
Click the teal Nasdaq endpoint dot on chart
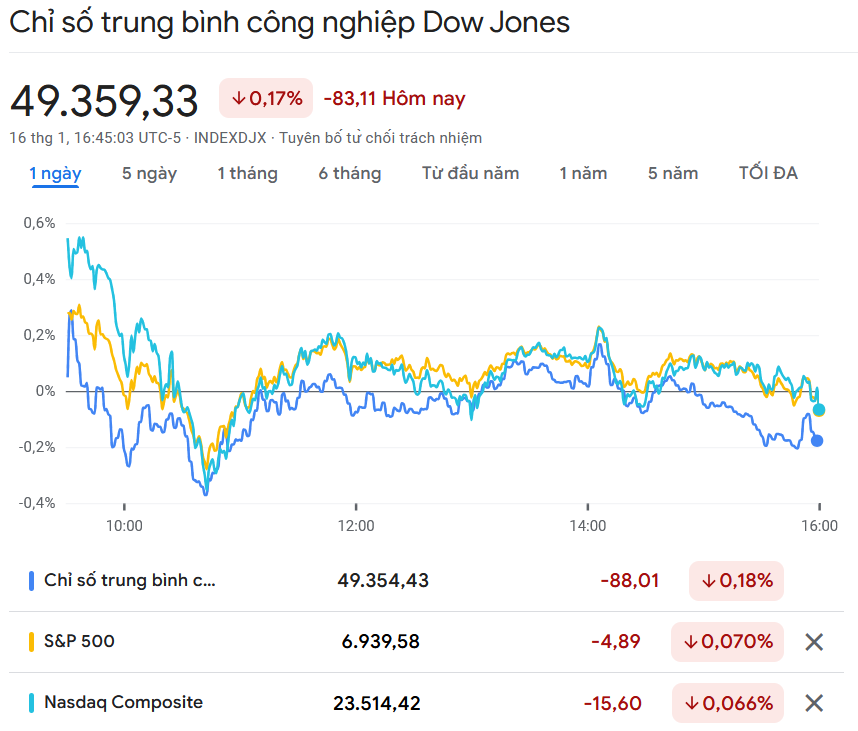coord(819,410)
